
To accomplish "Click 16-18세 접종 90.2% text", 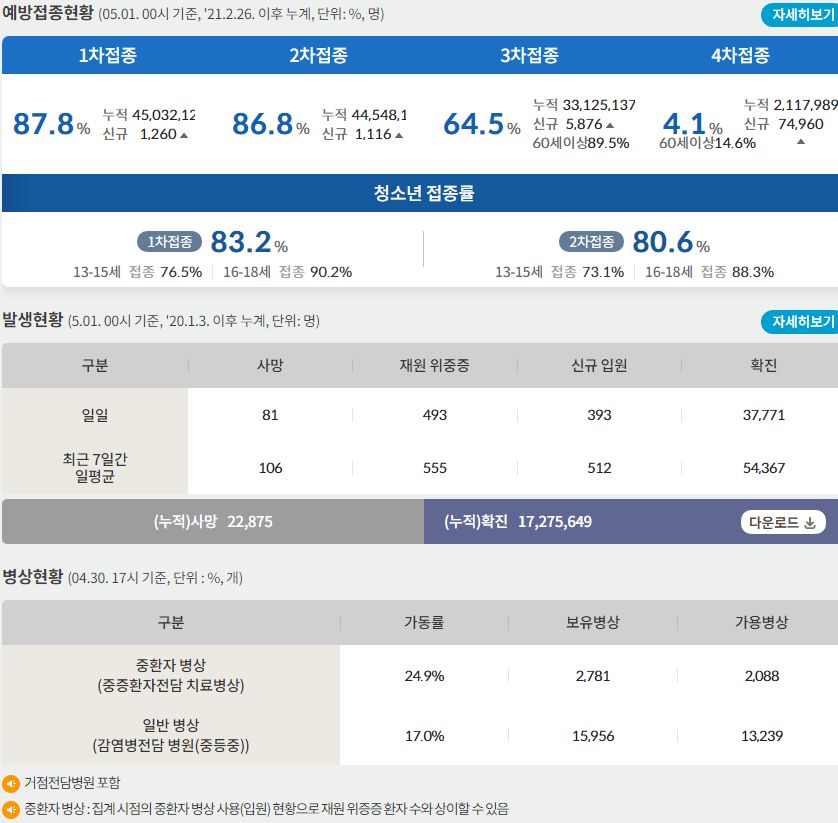I will (288, 272).
